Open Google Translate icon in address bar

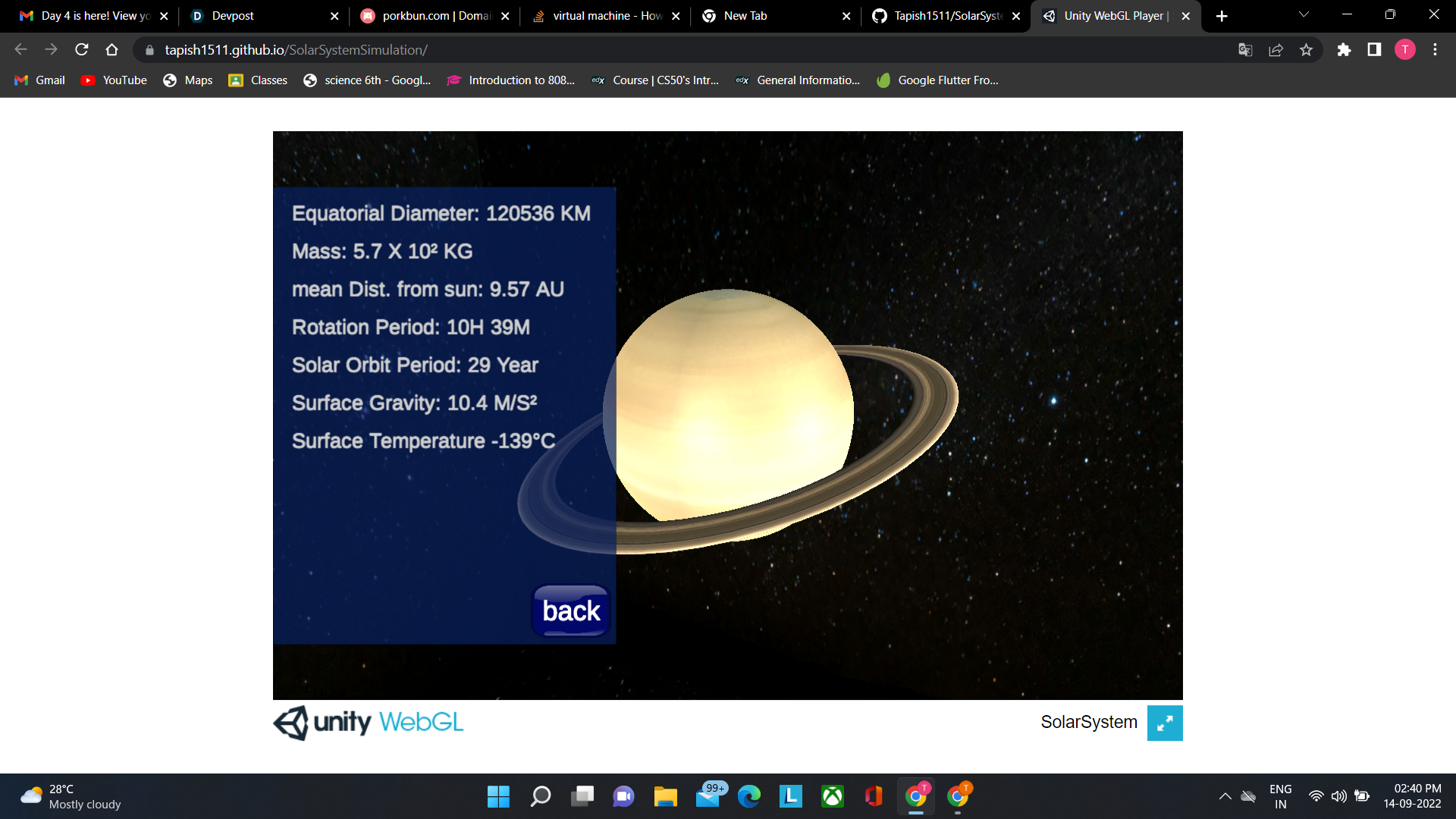click(1245, 50)
